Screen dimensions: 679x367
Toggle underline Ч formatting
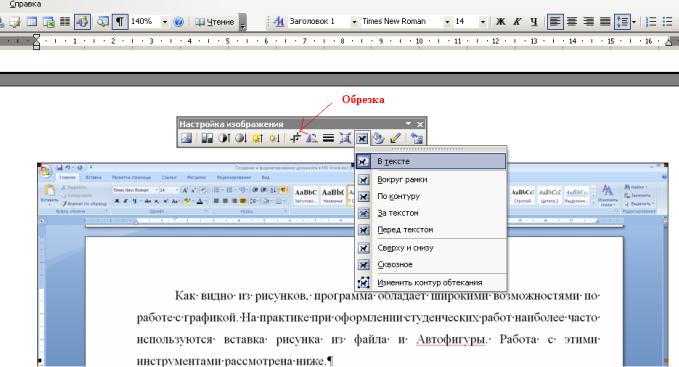coord(534,22)
